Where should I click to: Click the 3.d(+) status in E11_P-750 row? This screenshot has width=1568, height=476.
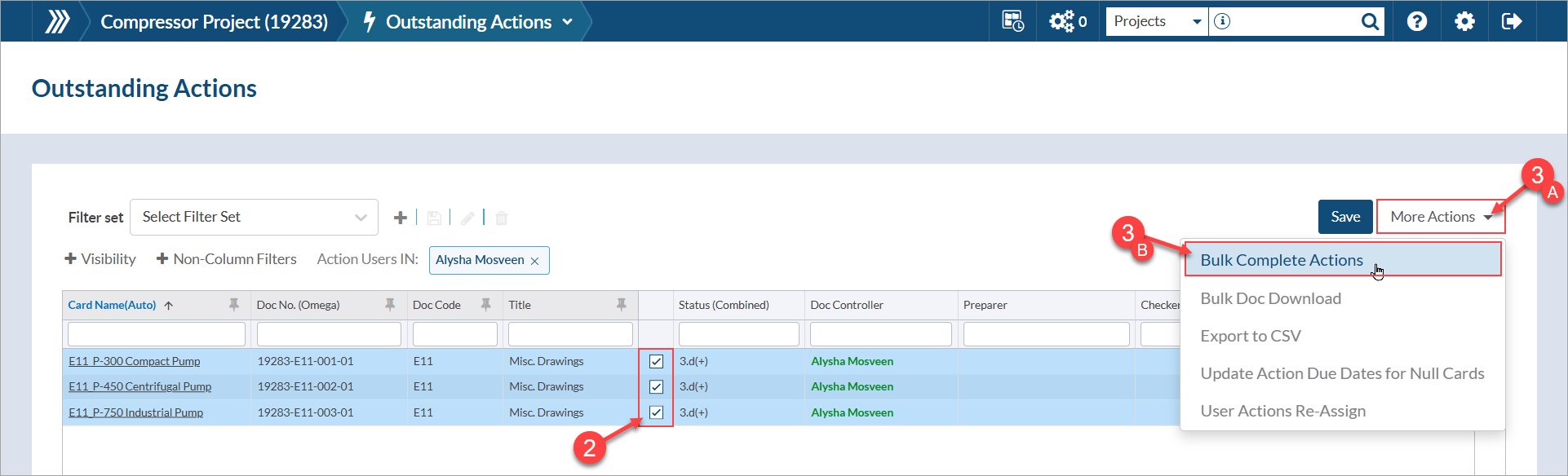[693, 412]
